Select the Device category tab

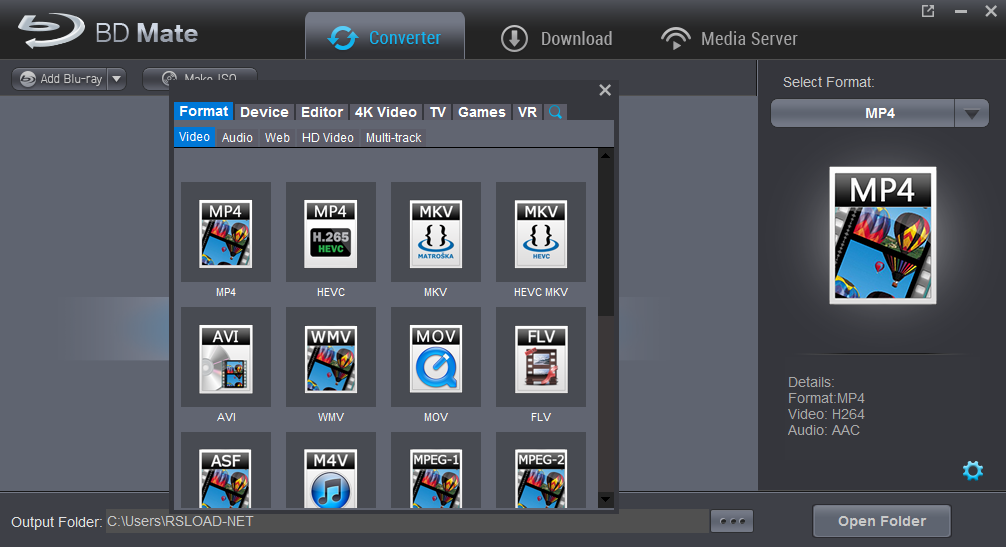264,112
